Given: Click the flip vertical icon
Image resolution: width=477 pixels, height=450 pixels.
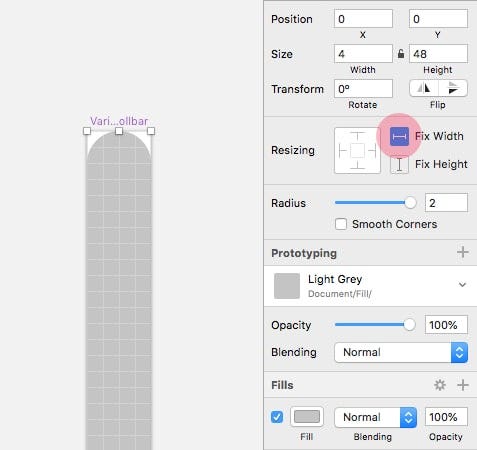Looking at the screenshot, I should (x=453, y=88).
